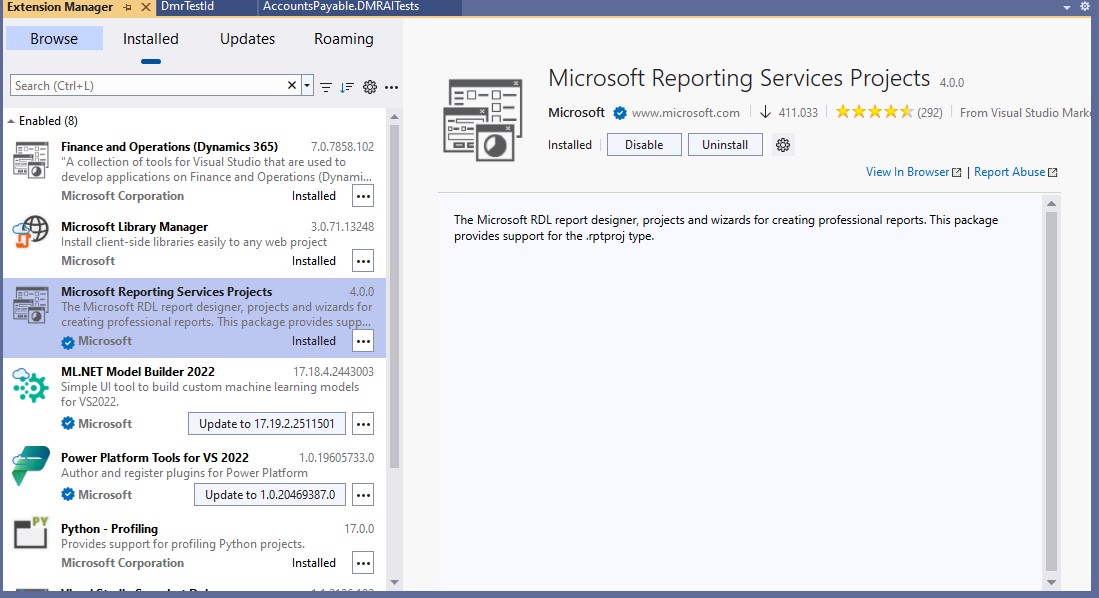Open the filter extensions icon

pos(326,87)
